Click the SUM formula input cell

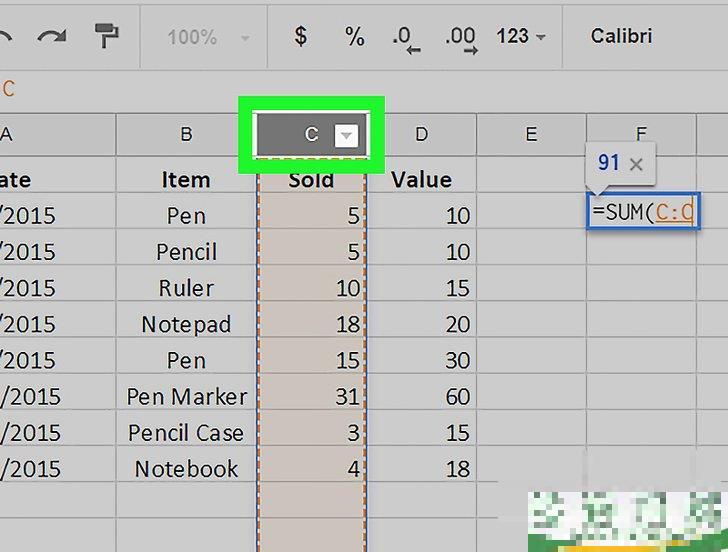[642, 212]
